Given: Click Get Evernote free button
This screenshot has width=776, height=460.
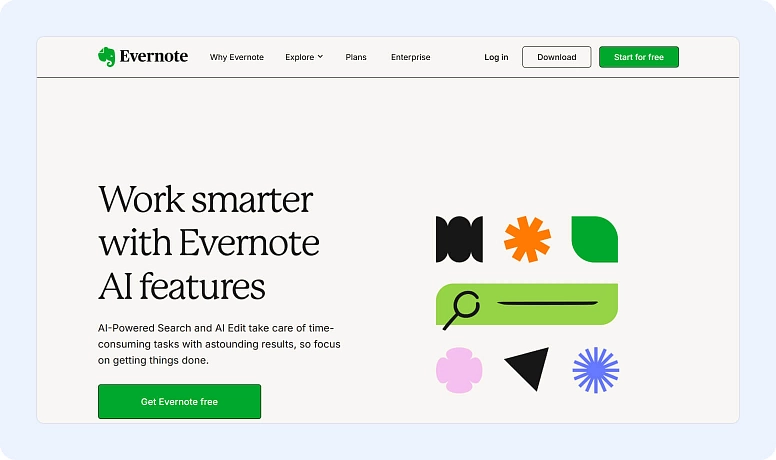Looking at the screenshot, I should click(179, 402).
